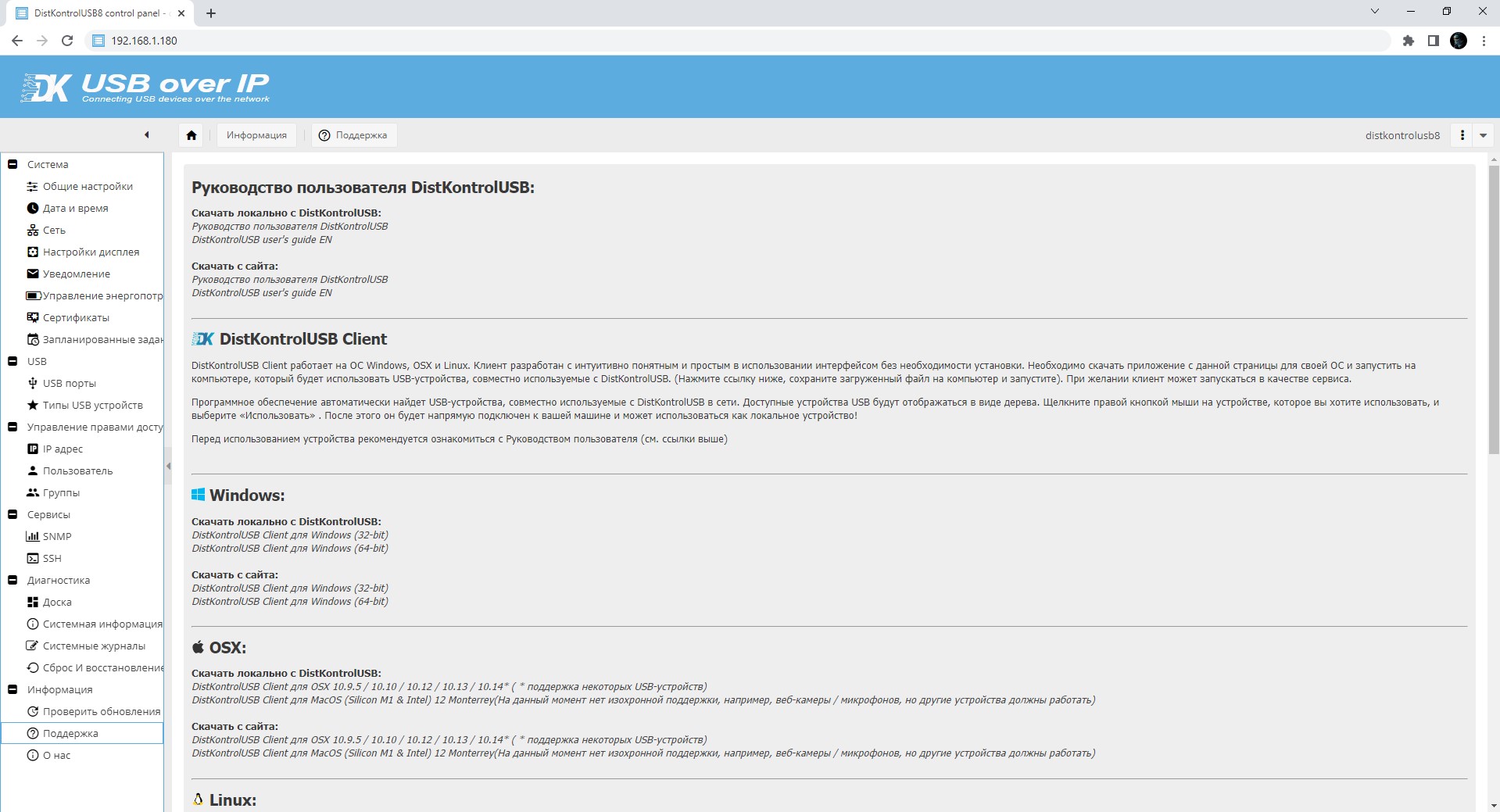Open the Информация breadcrumb tab

pyautogui.click(x=256, y=135)
